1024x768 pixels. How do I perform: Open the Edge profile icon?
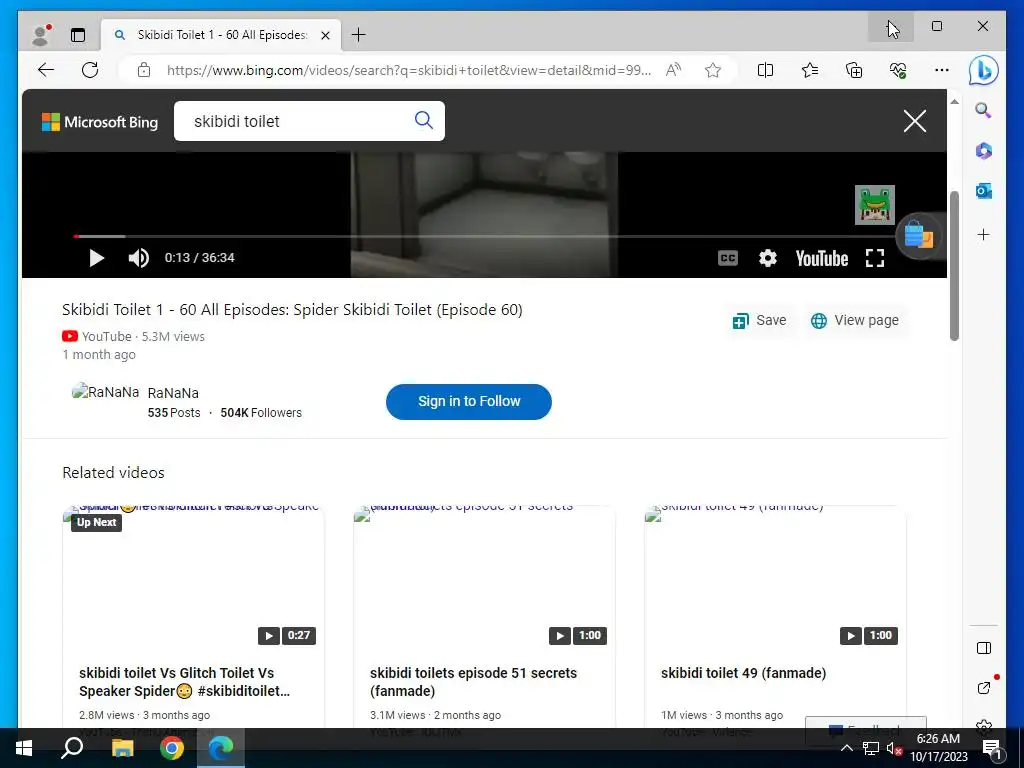click(41, 35)
